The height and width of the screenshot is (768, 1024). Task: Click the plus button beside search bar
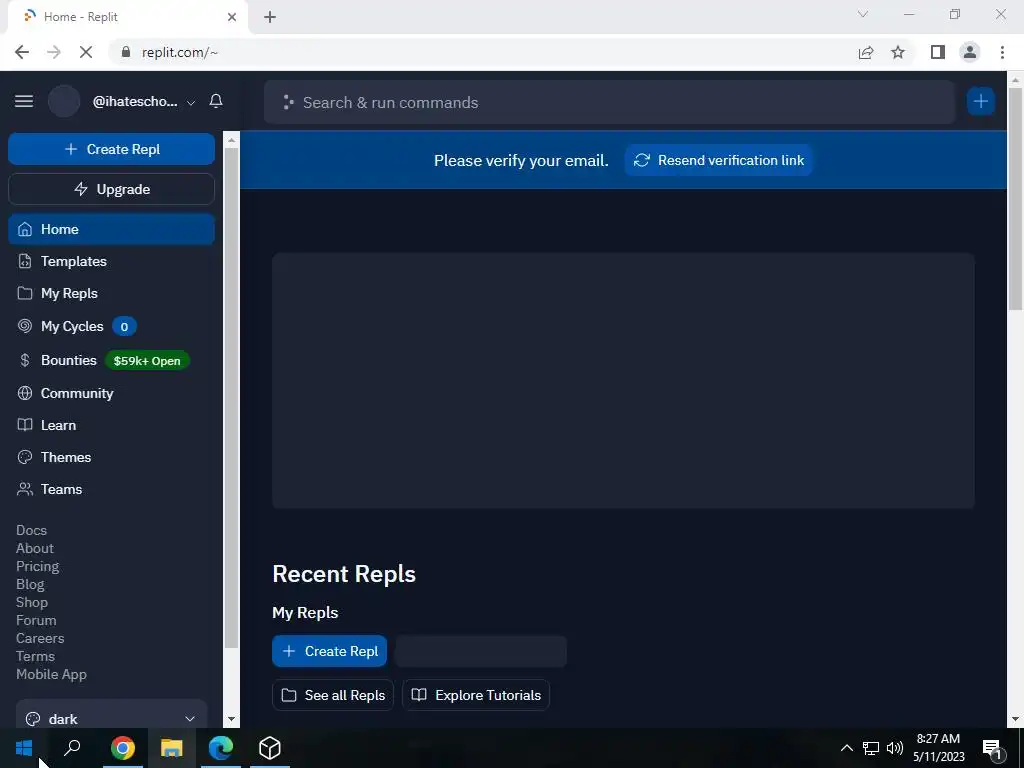(x=980, y=101)
